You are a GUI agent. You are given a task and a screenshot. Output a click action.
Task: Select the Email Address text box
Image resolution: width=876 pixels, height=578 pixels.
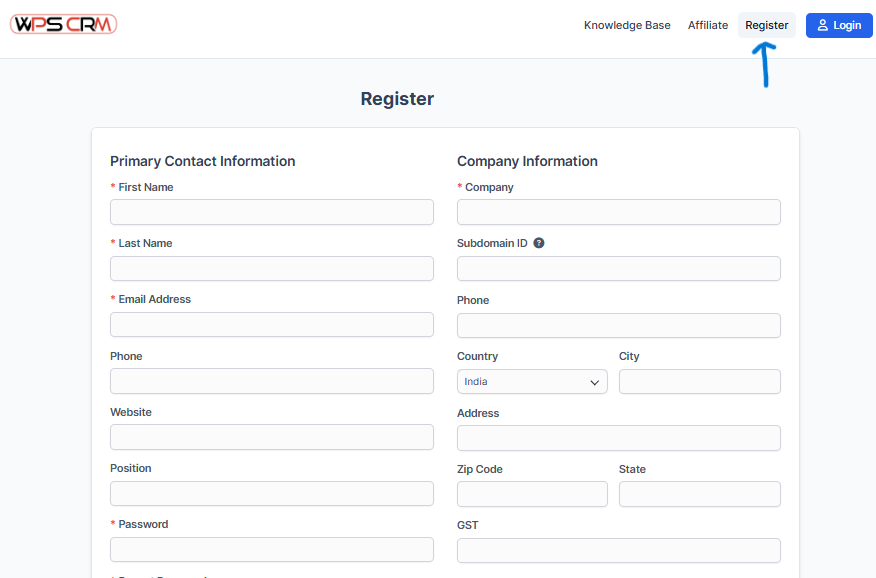tap(272, 324)
